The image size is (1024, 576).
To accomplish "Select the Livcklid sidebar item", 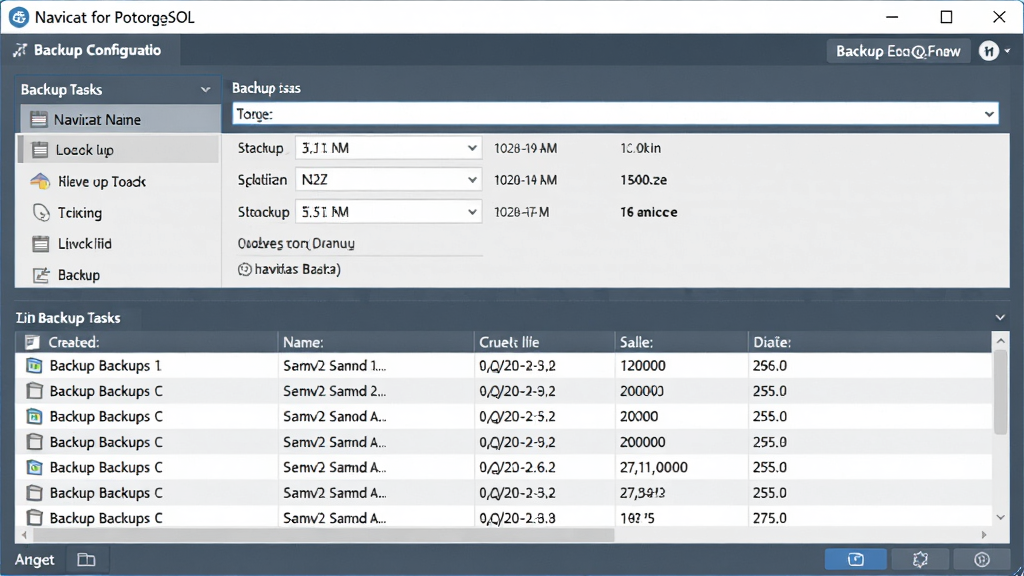I will coord(119,244).
